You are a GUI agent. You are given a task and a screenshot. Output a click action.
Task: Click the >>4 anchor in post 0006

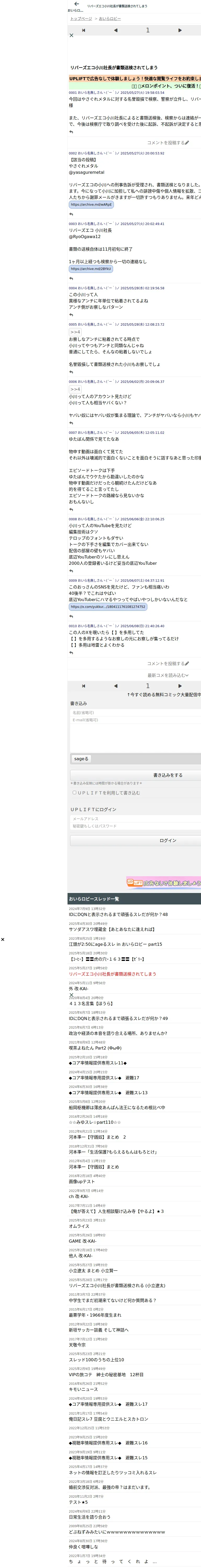pyautogui.click(x=75, y=390)
